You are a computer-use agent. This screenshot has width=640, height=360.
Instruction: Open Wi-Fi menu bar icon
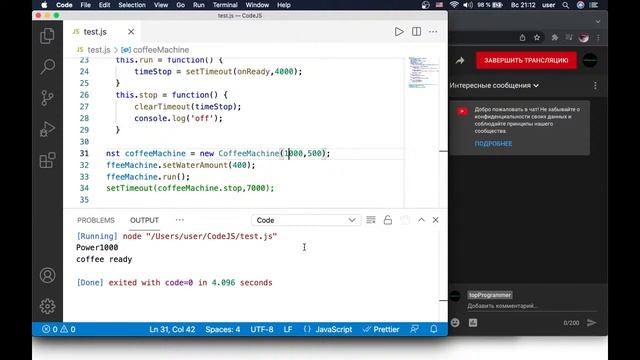(x=454, y=5)
